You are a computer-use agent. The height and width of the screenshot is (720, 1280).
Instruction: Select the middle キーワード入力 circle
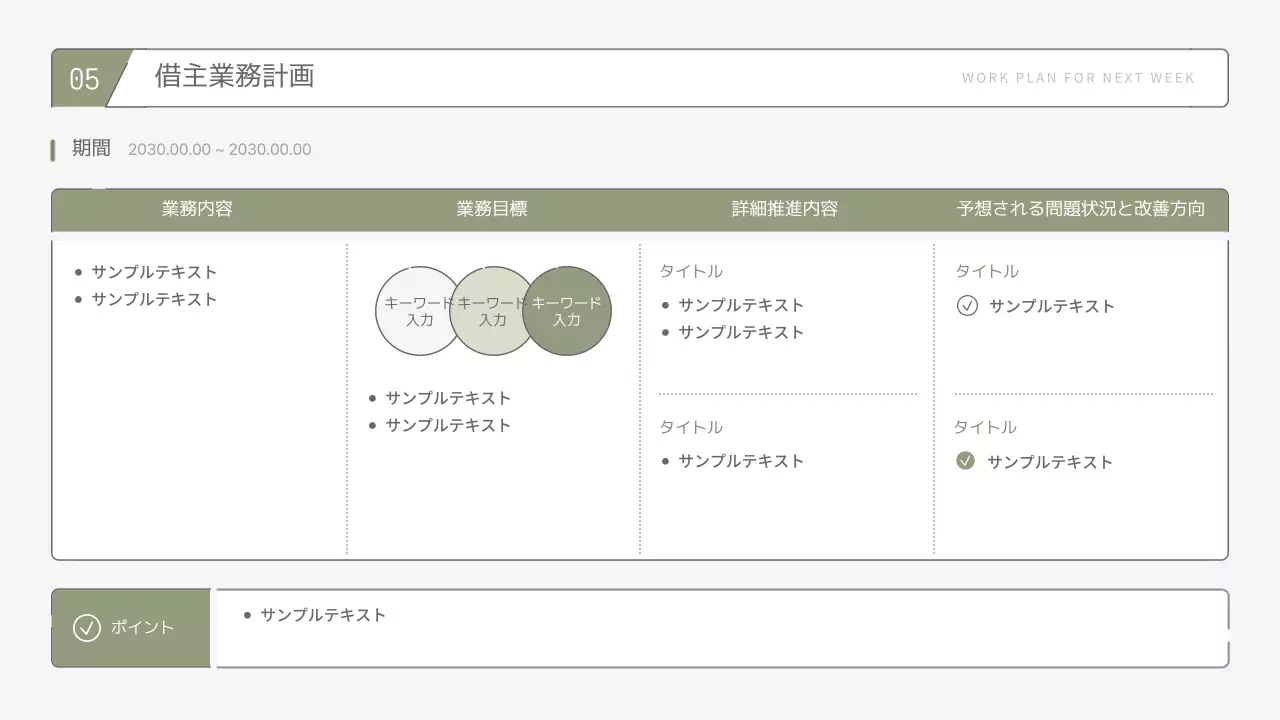pyautogui.click(x=494, y=311)
